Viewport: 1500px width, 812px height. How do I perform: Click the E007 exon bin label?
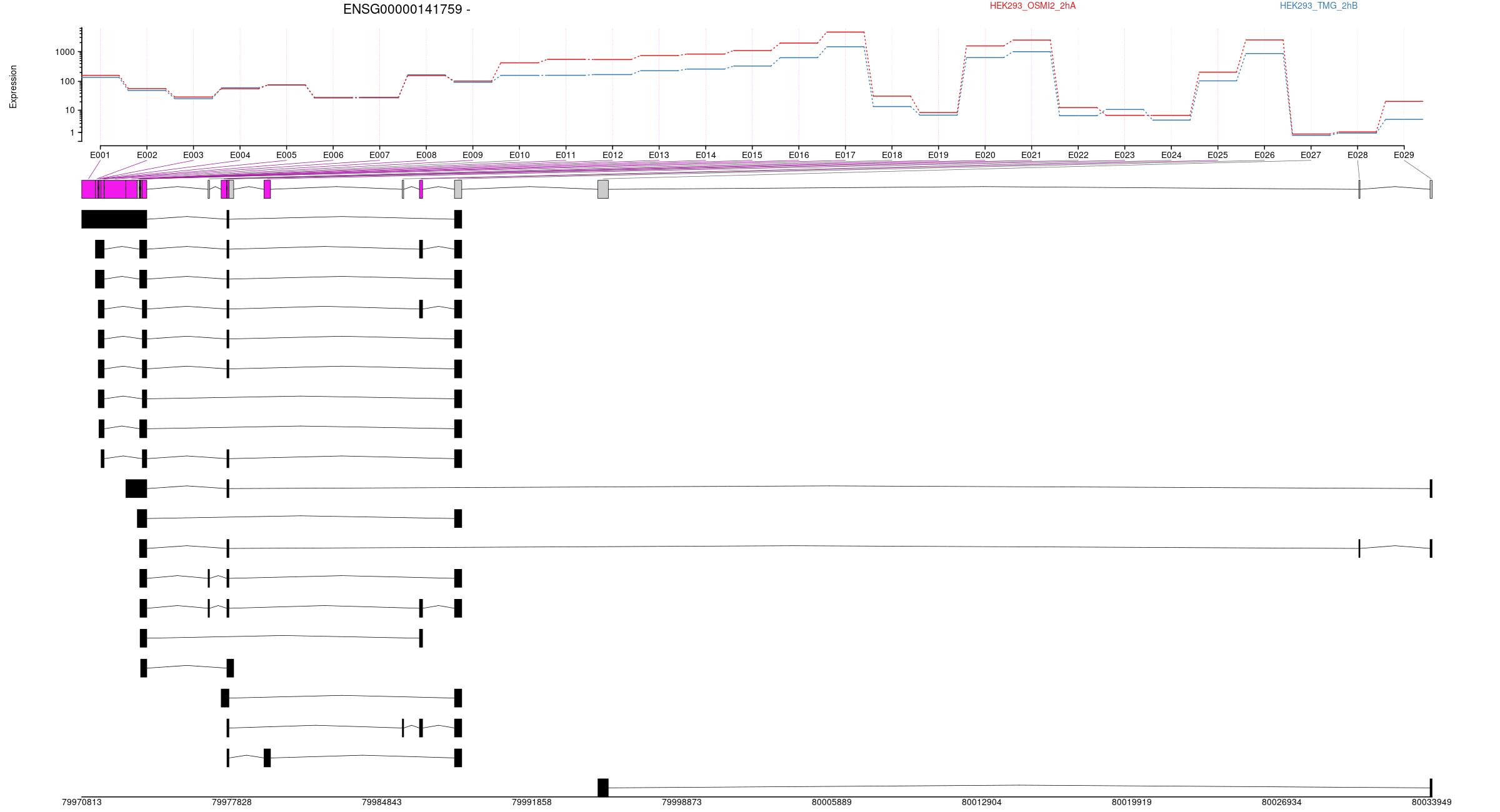379,155
